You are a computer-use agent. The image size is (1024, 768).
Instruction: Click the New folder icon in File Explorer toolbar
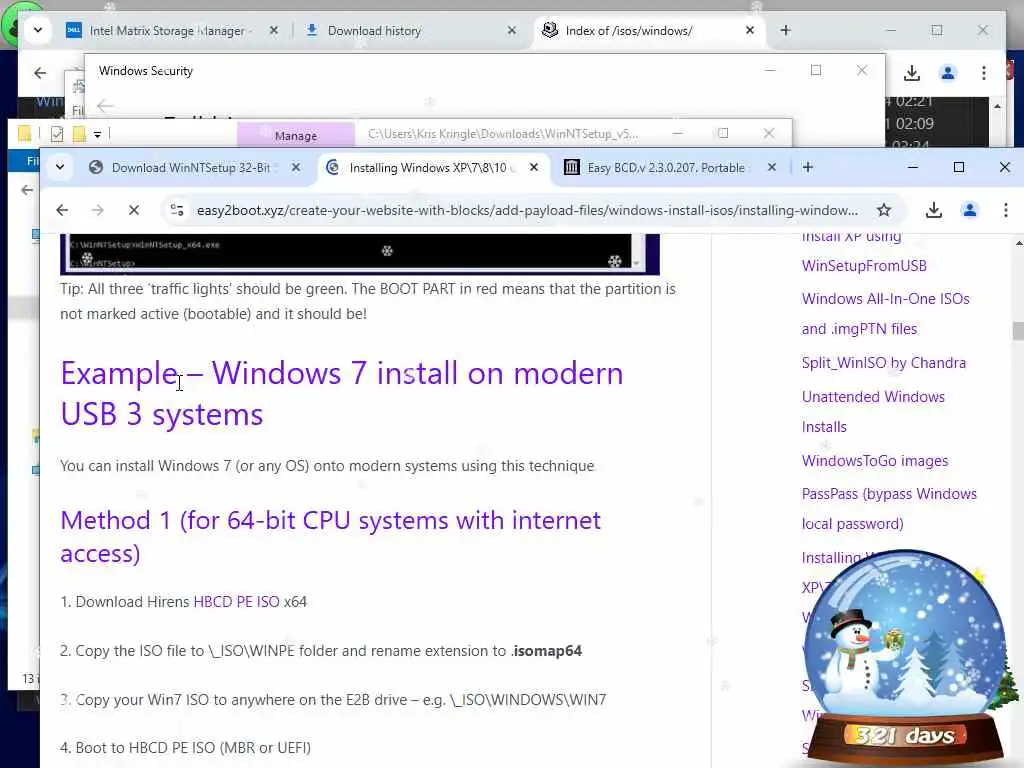coord(79,134)
